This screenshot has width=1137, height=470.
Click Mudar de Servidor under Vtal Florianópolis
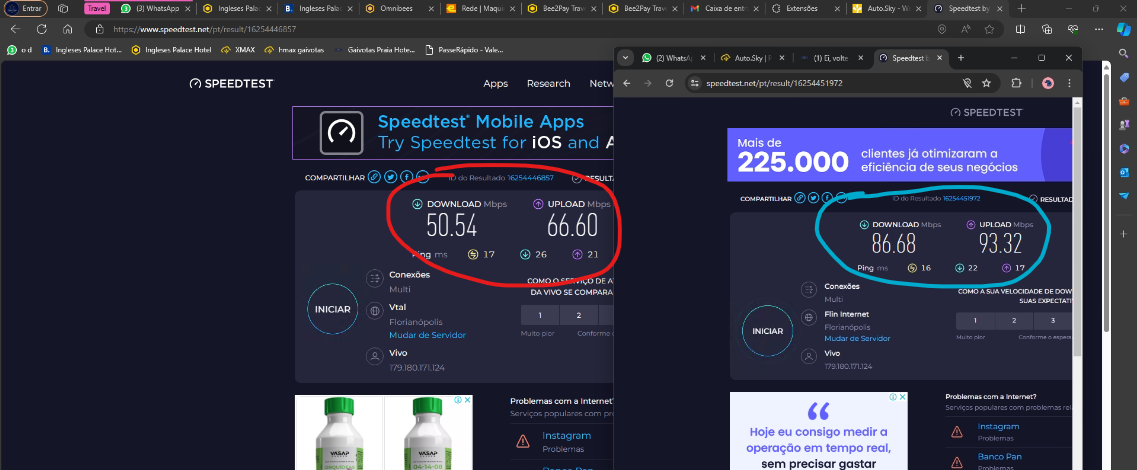click(427, 335)
